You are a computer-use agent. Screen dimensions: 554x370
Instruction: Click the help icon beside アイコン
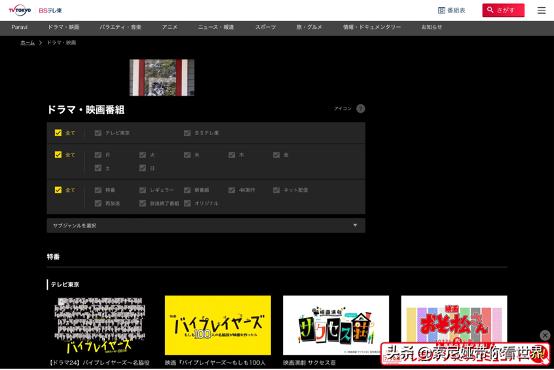click(360, 108)
